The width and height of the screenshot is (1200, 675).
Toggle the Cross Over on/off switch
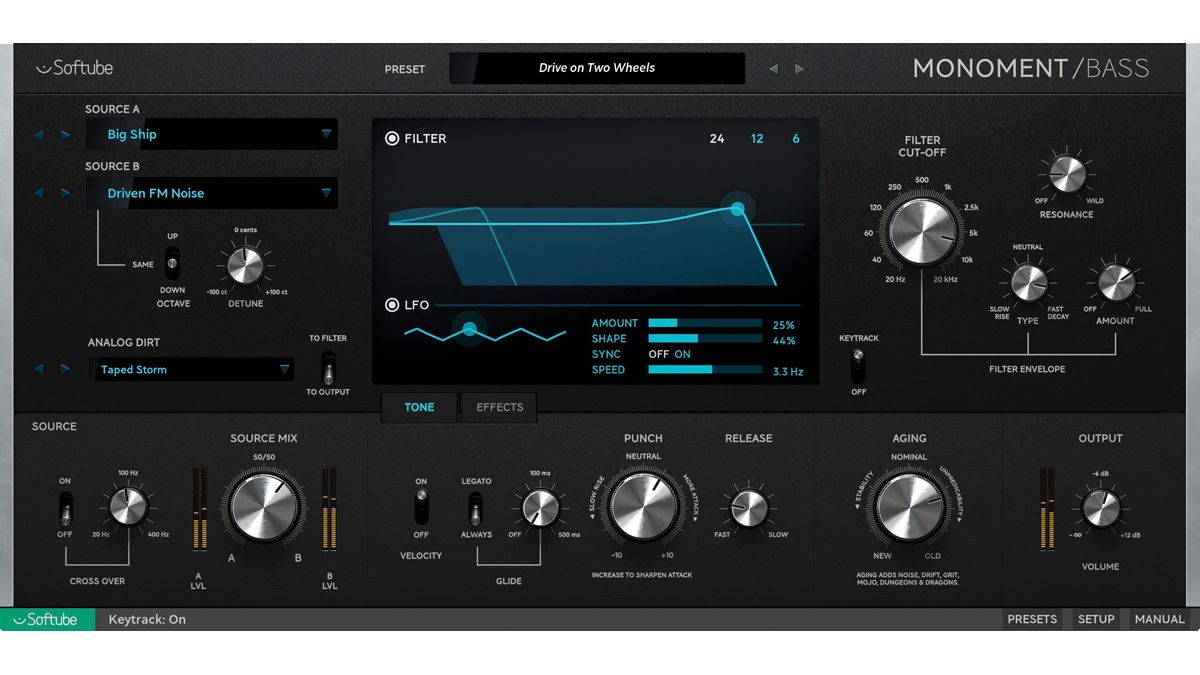pos(65,508)
